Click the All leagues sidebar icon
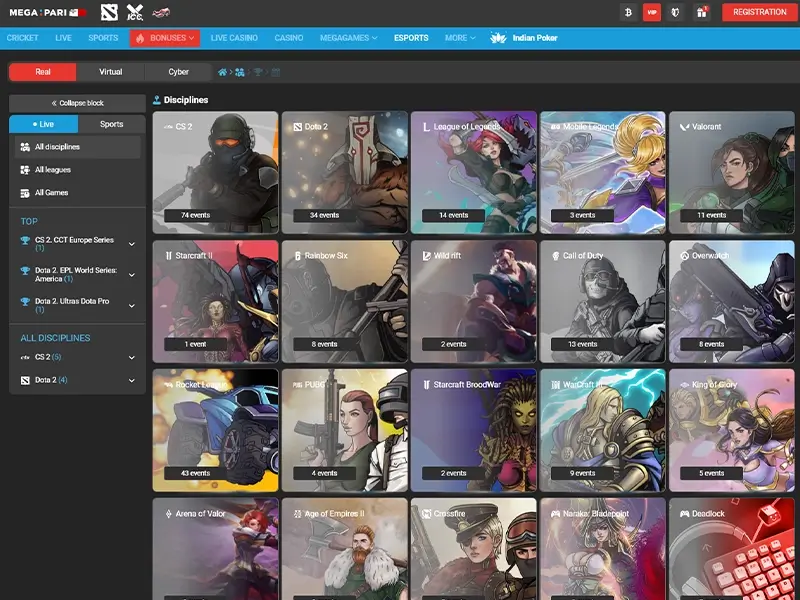 point(24,170)
